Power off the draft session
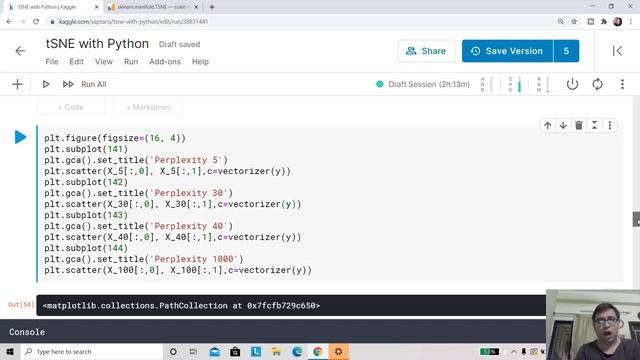 pos(572,84)
